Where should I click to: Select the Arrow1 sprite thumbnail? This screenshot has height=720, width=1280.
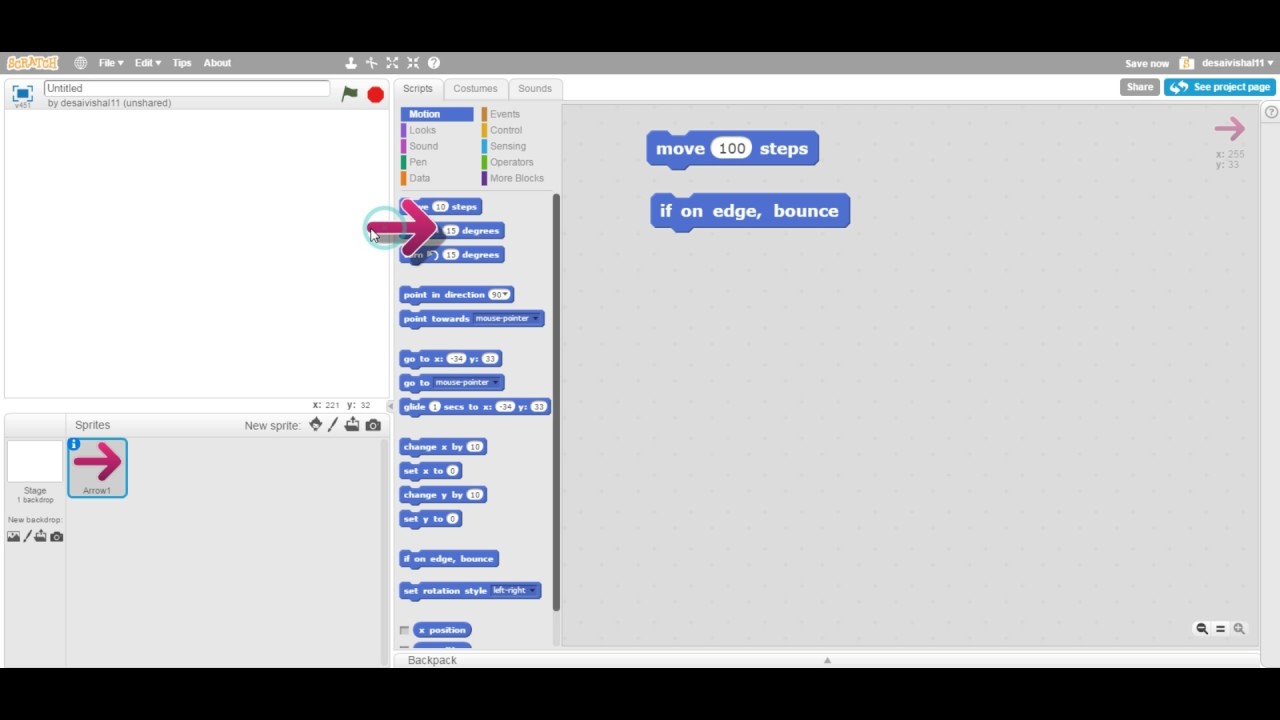coord(97,468)
